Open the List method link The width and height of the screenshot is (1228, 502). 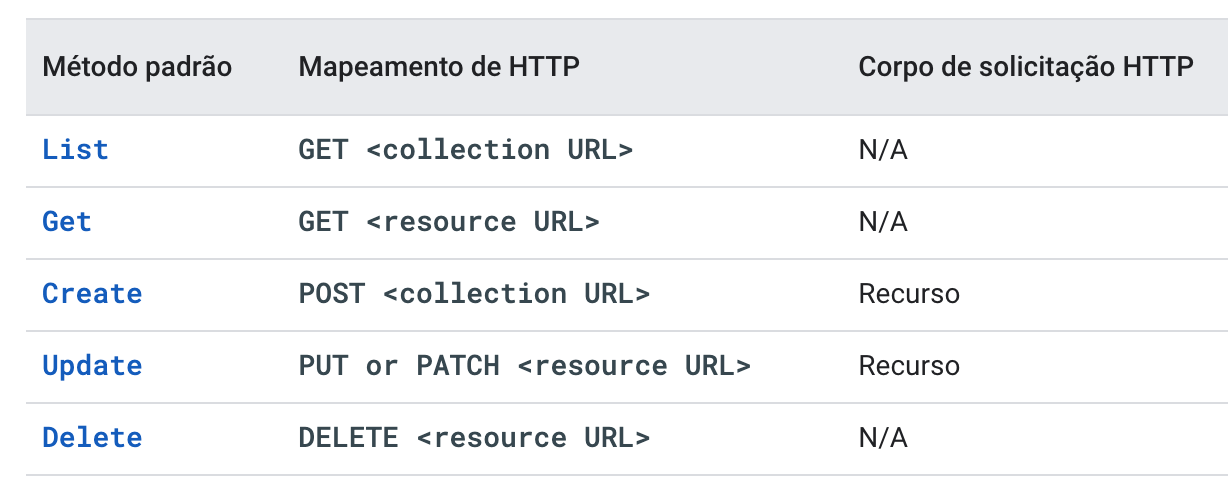[75, 150]
